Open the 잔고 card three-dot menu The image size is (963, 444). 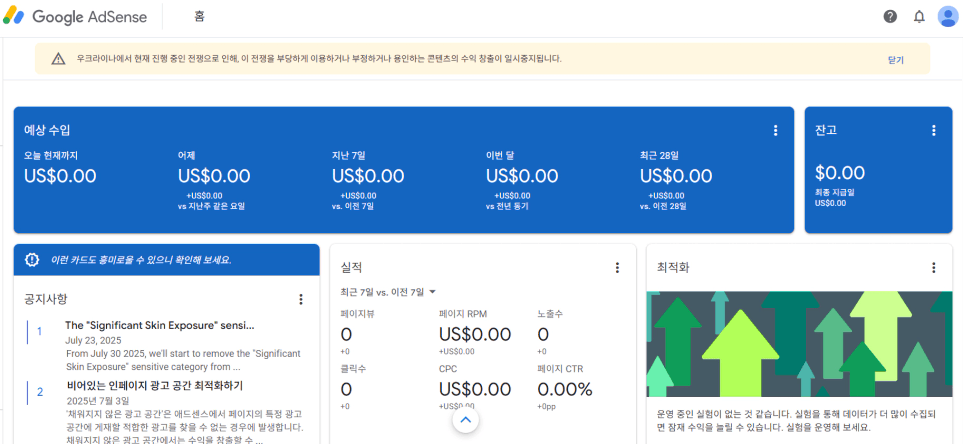[x=933, y=130]
